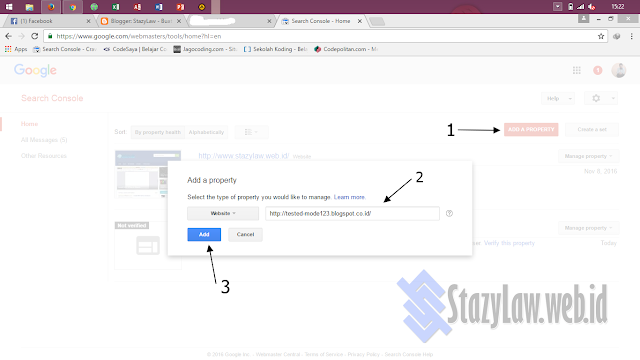Open PowerPoint from the taskbar
This screenshot has width=640, height=360.
coord(180,7)
